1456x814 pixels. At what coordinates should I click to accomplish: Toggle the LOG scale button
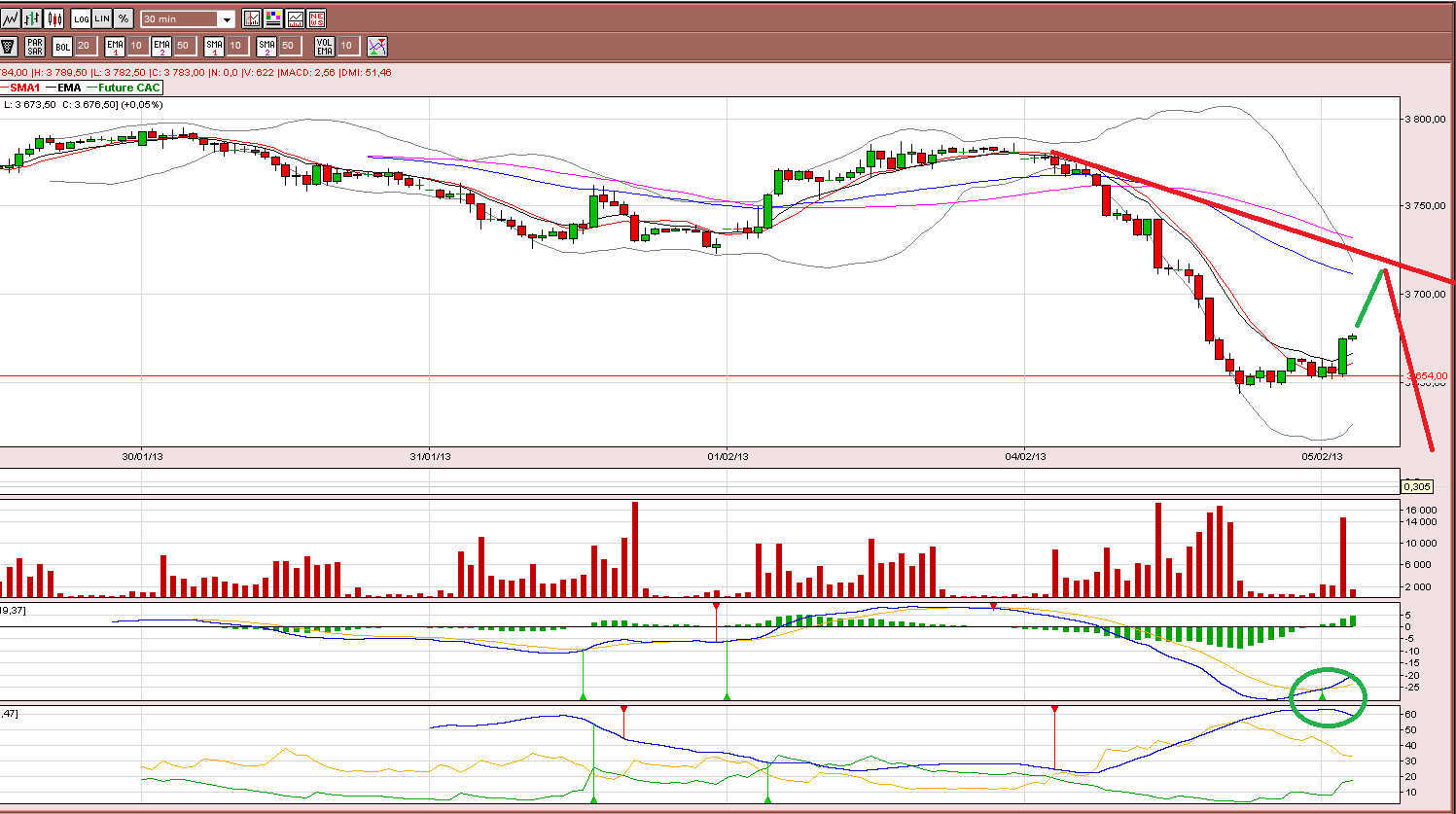coord(81,18)
